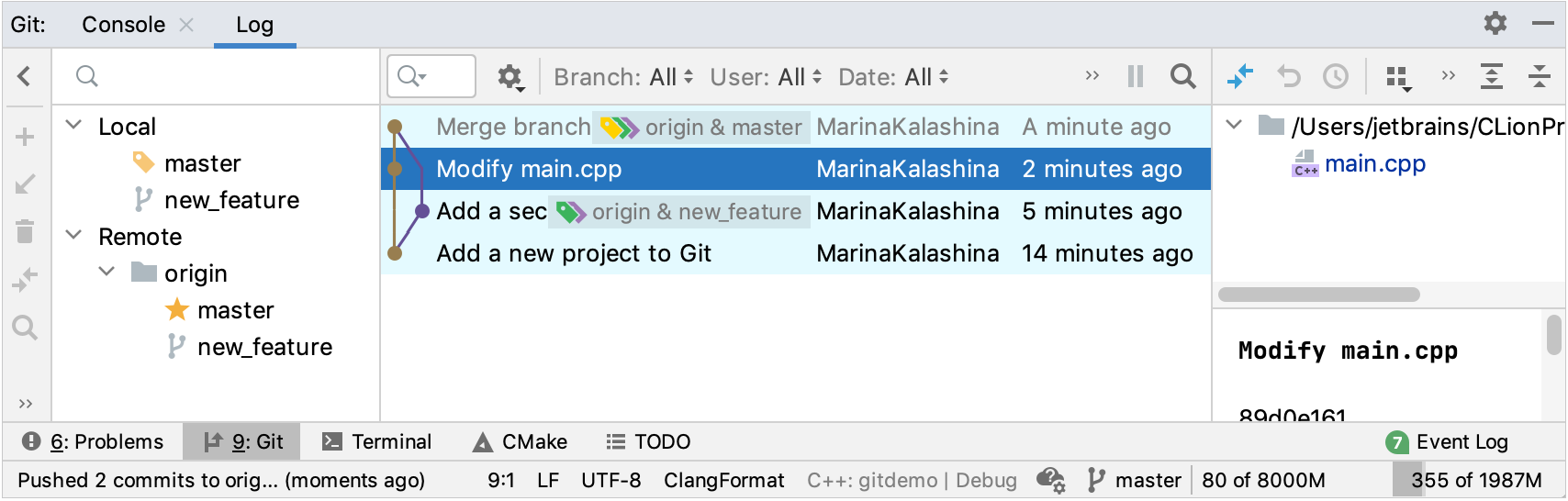The width and height of the screenshot is (1568, 501).
Task: Click the Collapse All icon
Action: pyautogui.click(x=1539, y=76)
